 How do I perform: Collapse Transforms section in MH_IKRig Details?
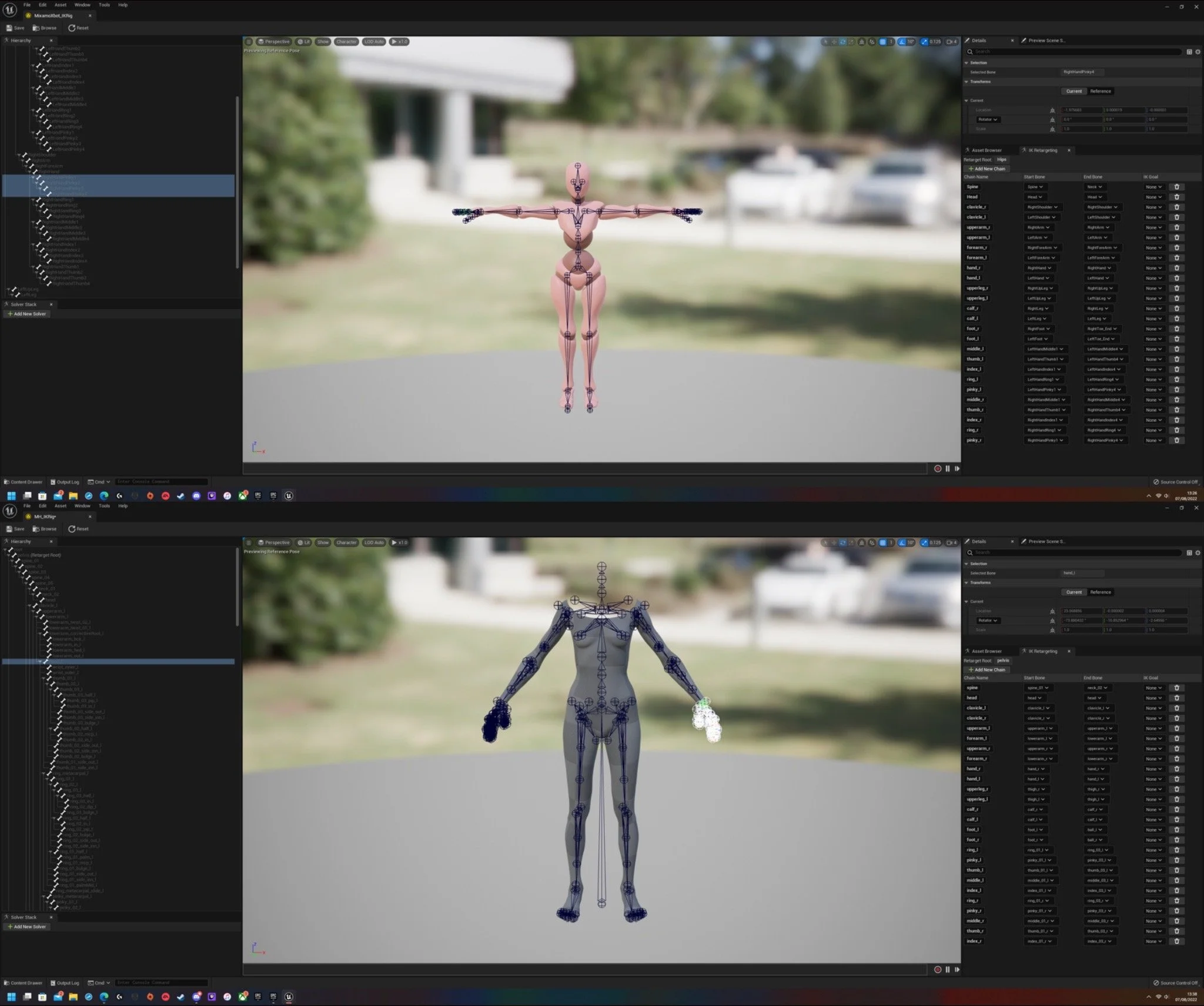(966, 583)
